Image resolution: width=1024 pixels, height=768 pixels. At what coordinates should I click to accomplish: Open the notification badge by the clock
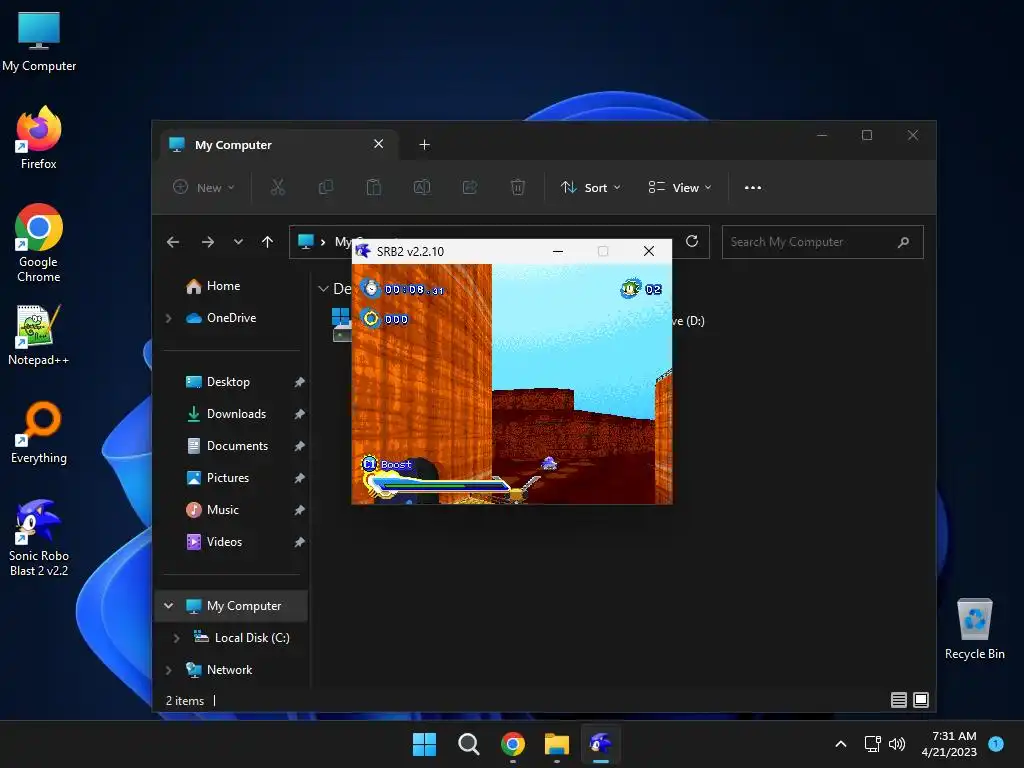(x=996, y=744)
